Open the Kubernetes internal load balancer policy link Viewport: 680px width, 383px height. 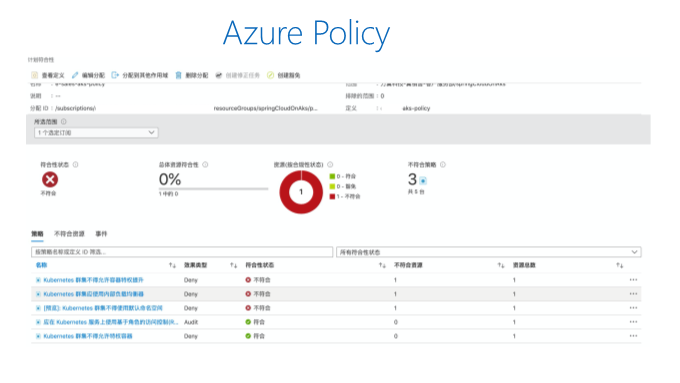pos(93,294)
